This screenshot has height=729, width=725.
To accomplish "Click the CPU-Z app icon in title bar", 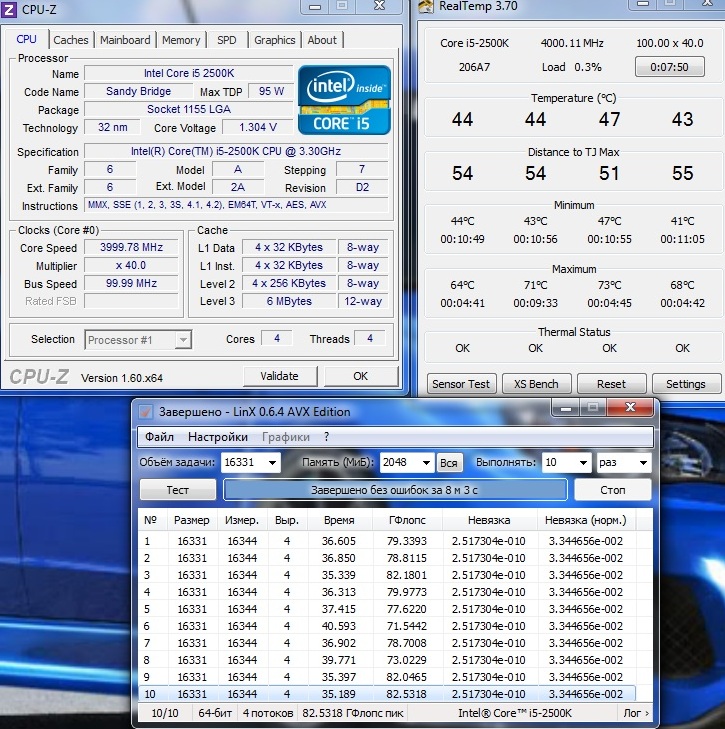I will [9, 8].
